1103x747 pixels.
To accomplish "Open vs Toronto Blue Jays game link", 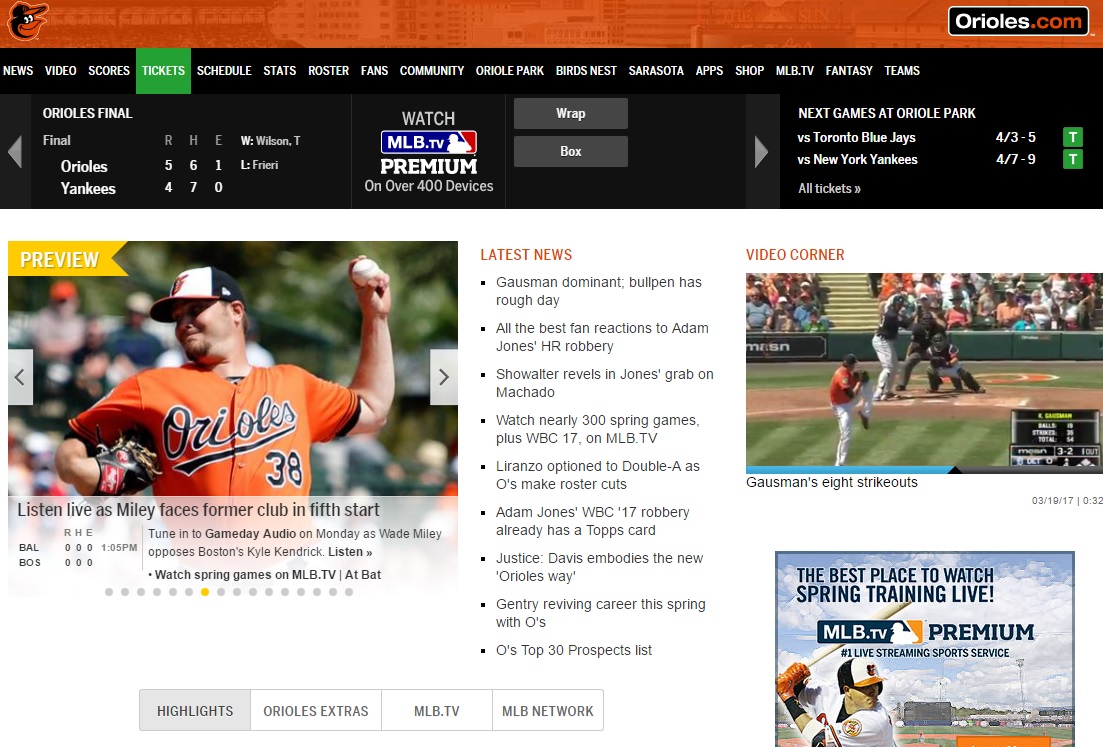I will [856, 137].
